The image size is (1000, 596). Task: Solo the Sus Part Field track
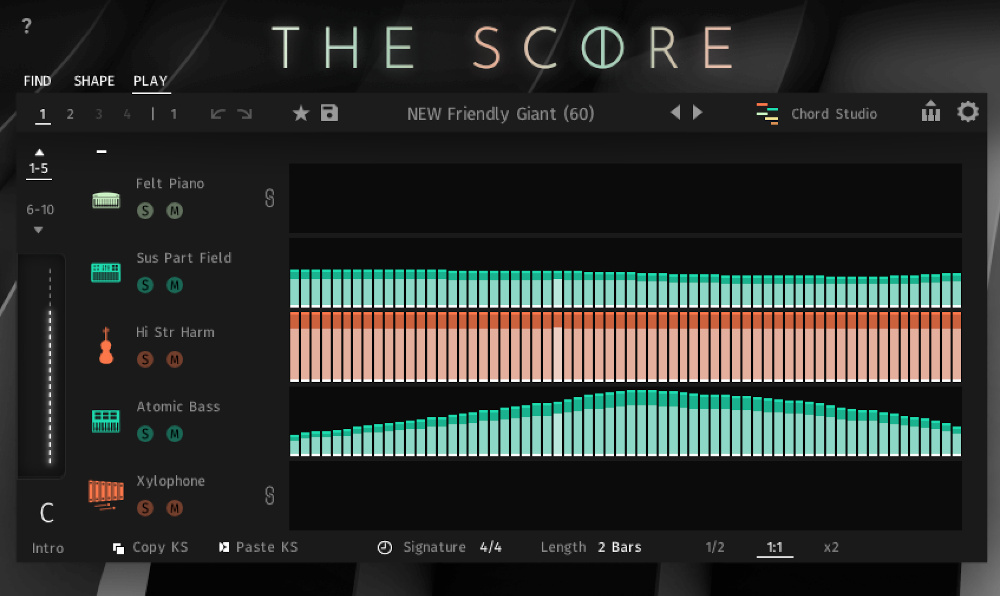145,286
